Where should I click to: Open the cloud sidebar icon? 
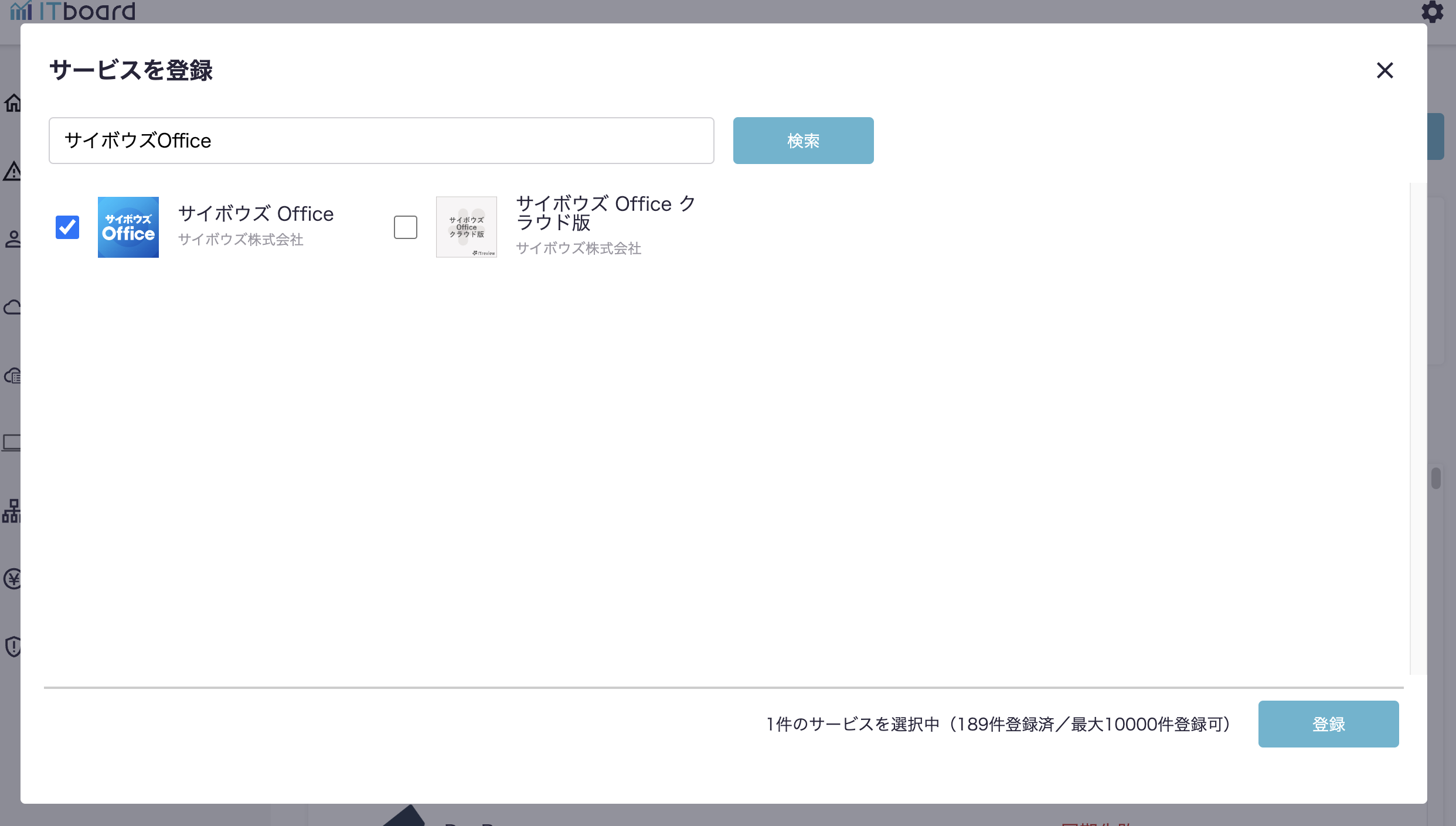click(12, 308)
